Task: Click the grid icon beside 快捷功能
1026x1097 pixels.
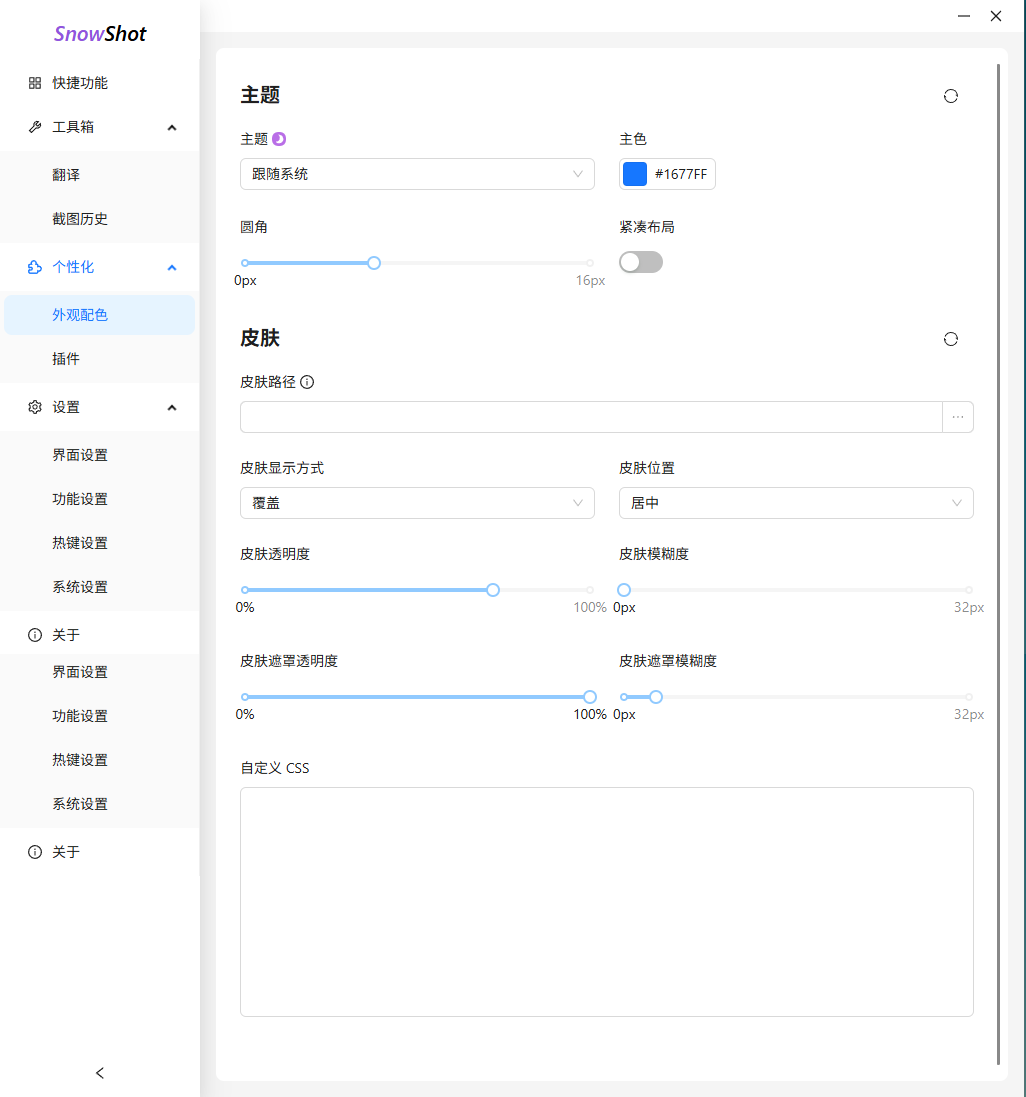Action: [35, 83]
